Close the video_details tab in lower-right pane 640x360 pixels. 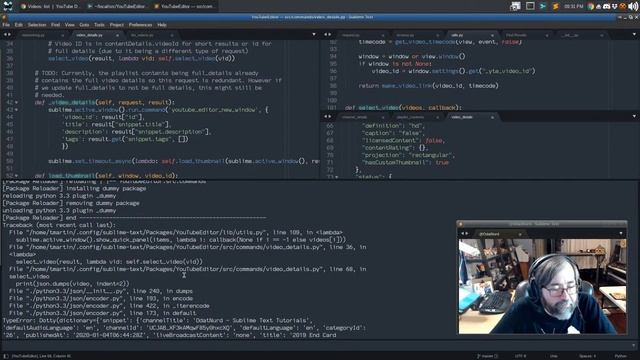492,117
